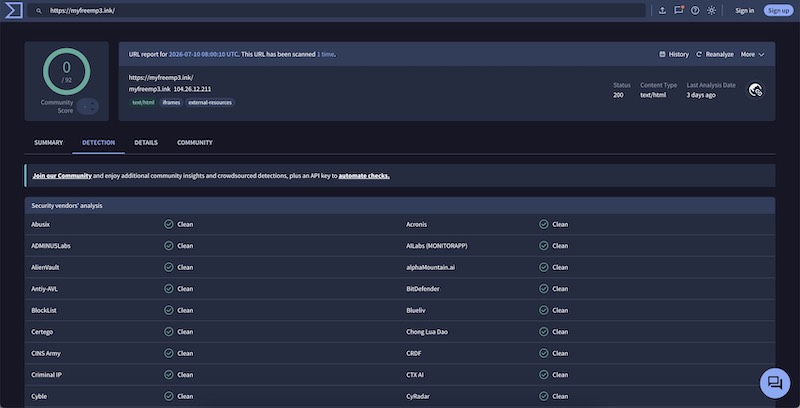Screen dimensions: 800x408
Task: Click the Sign up button
Action: point(778,10)
